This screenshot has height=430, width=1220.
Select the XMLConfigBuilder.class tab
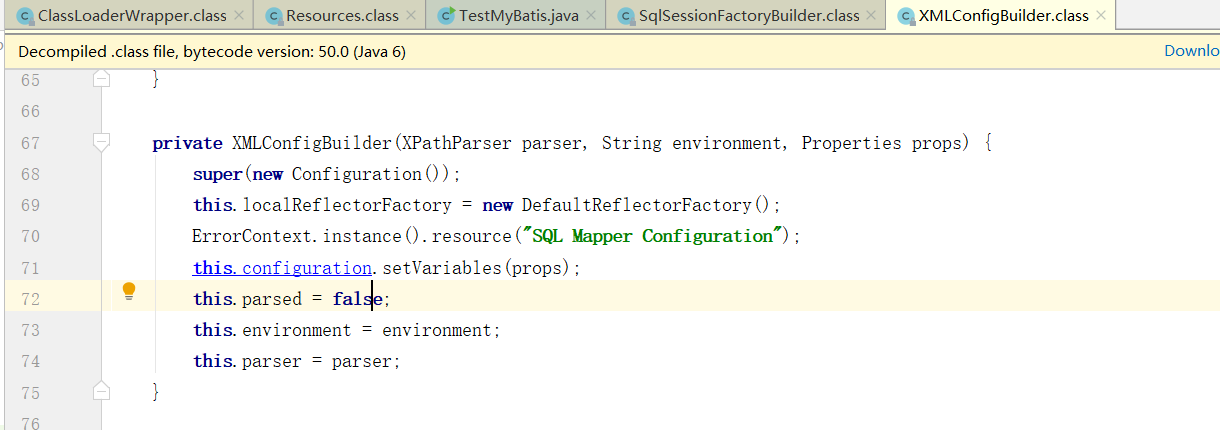pos(1003,16)
